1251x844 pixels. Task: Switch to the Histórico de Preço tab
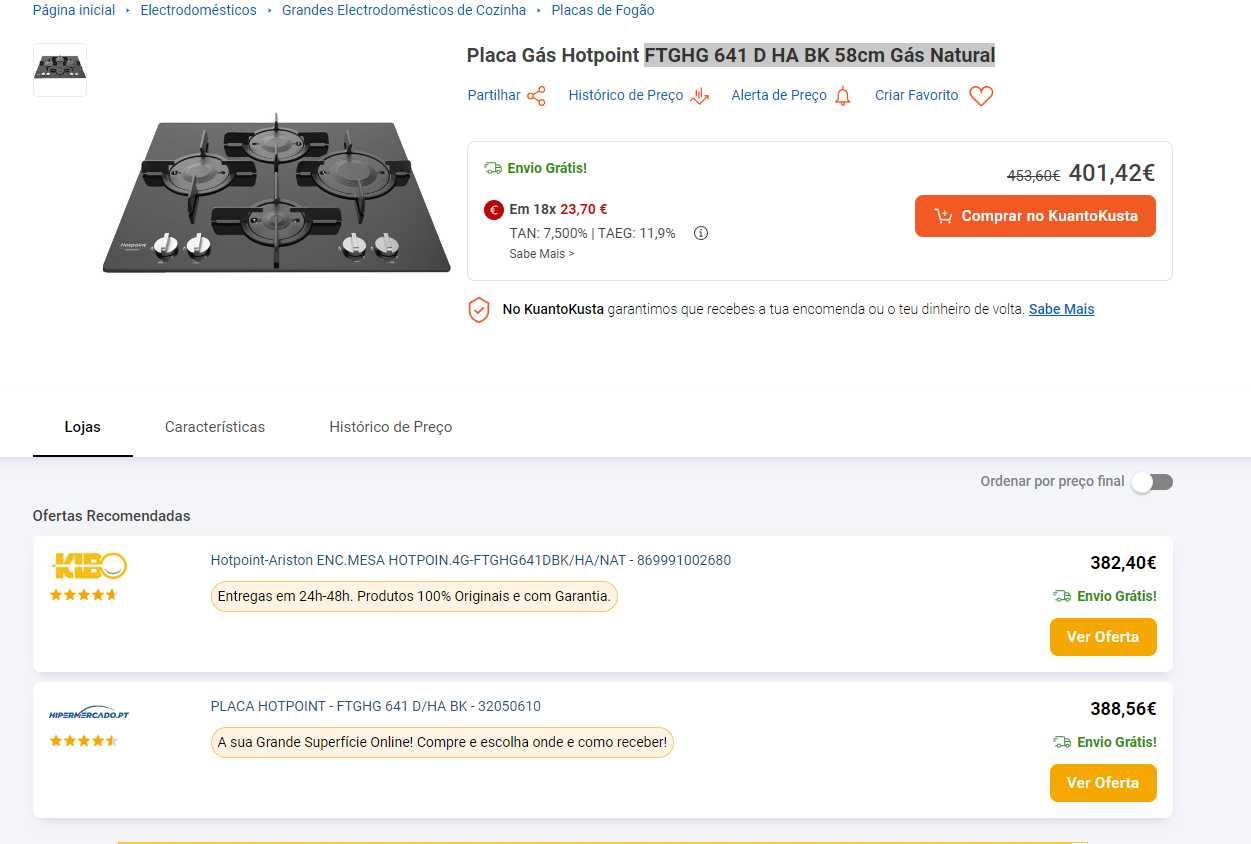(391, 427)
